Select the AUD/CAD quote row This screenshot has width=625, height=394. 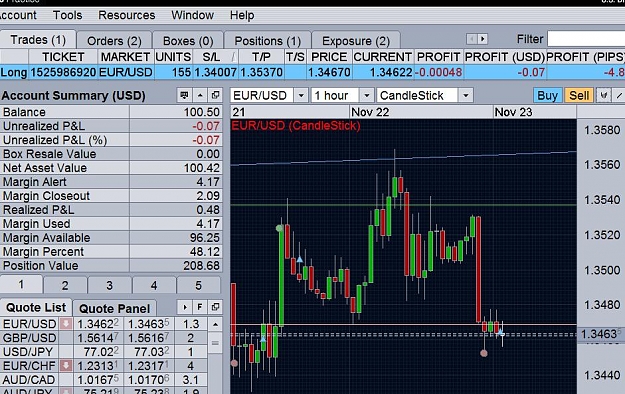tap(104, 380)
